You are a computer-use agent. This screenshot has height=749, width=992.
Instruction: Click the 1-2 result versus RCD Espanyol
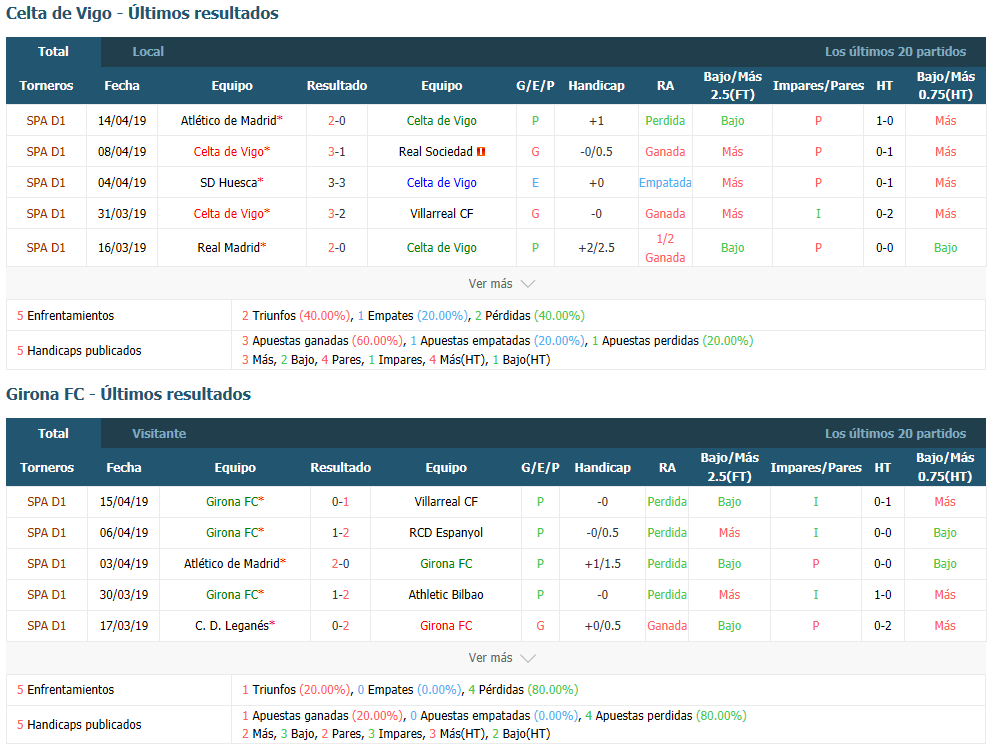click(x=340, y=533)
